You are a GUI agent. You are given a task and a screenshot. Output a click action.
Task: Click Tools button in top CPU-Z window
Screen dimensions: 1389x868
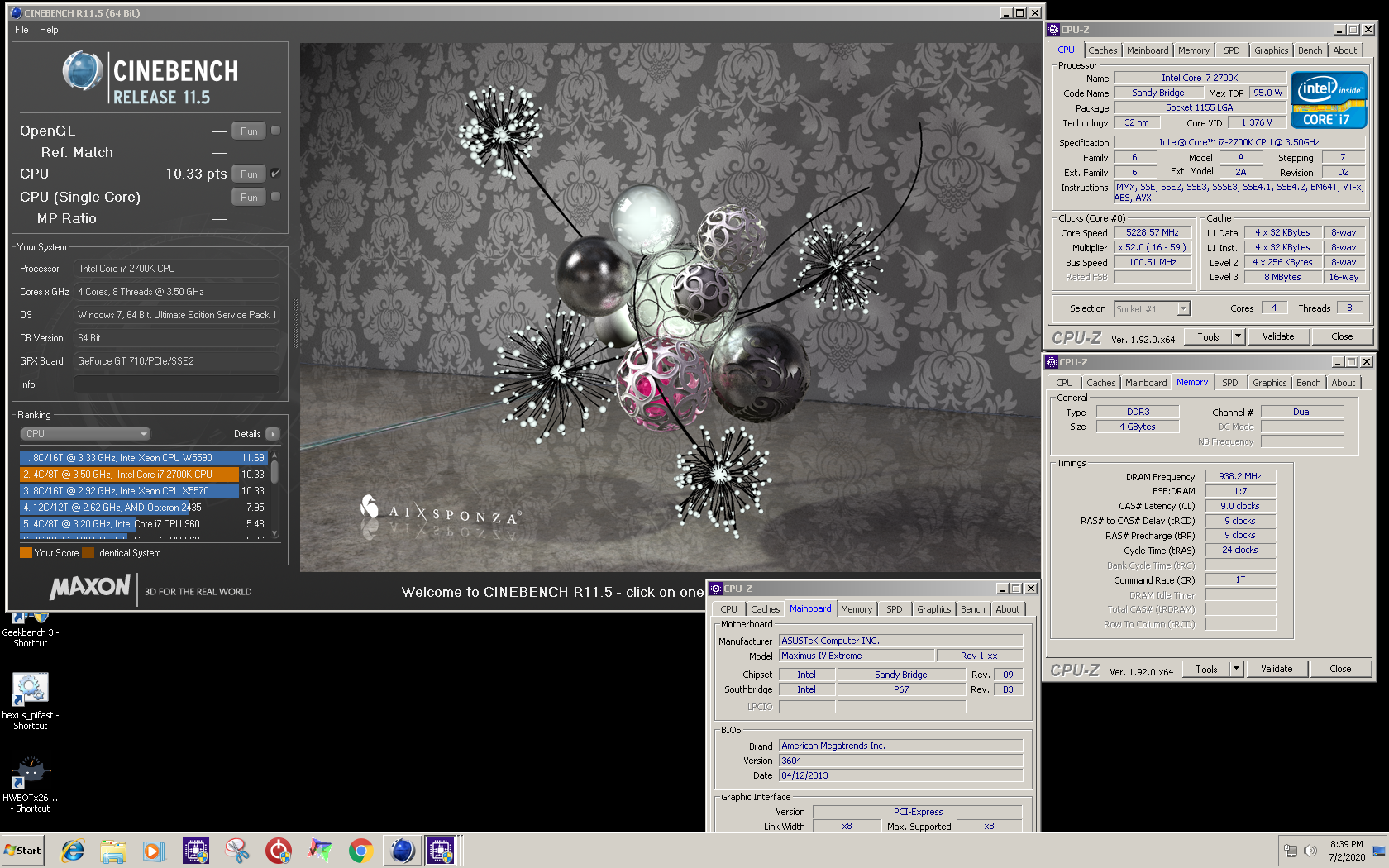pos(1208,336)
